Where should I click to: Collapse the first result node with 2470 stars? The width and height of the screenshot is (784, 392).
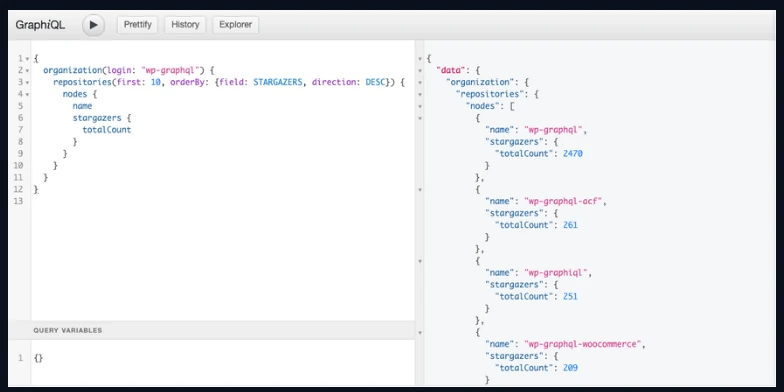click(x=420, y=118)
